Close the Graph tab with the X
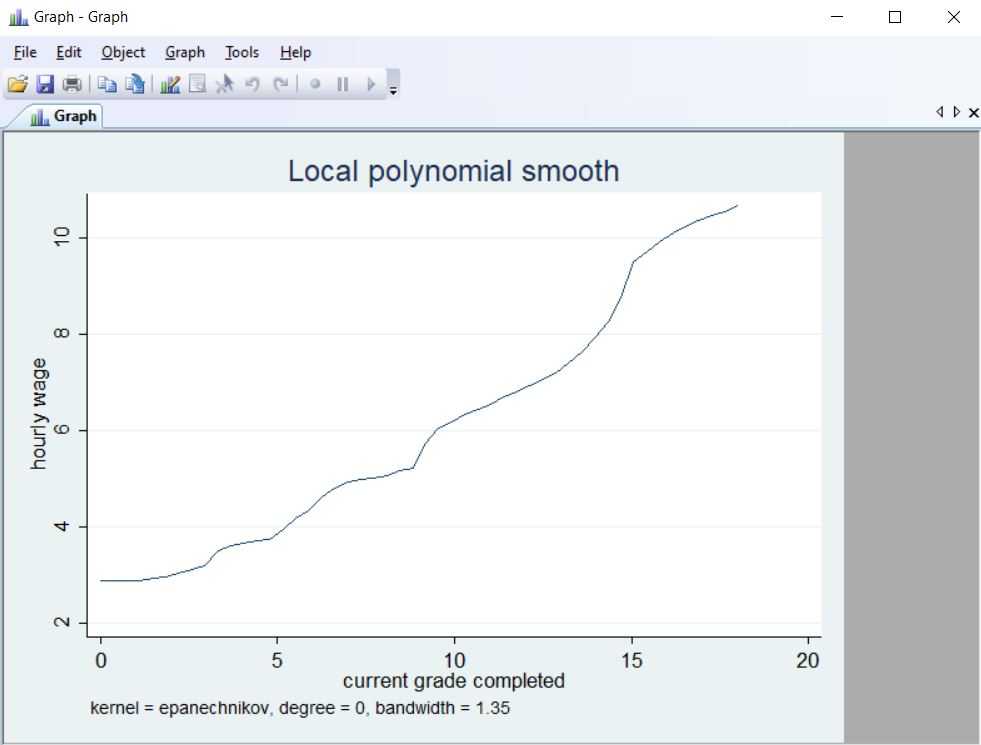The height and width of the screenshot is (745, 981). (972, 112)
